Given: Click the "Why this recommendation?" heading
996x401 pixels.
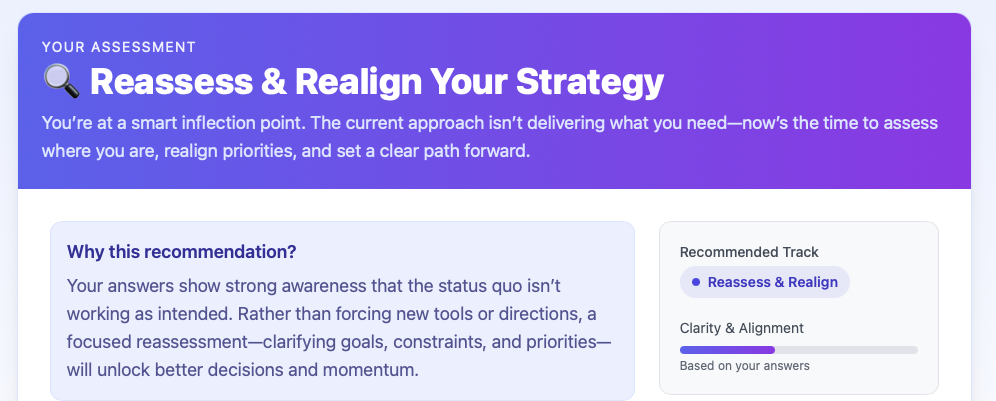Looking at the screenshot, I should [x=181, y=251].
